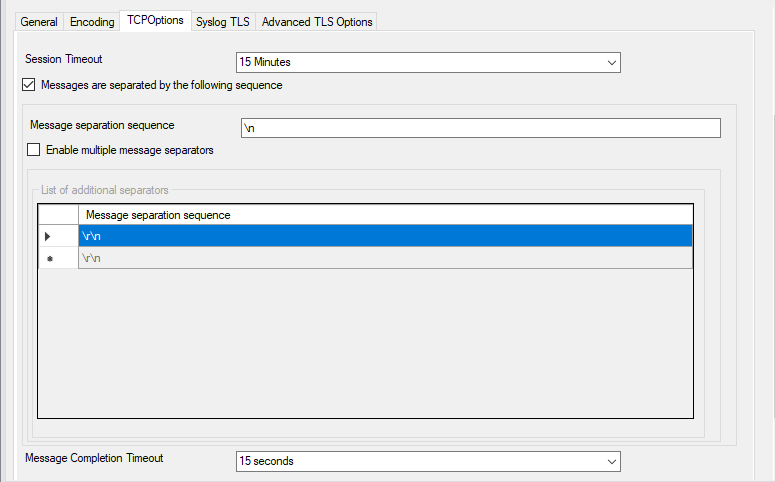Go to the Syslog TLS tab
The height and width of the screenshot is (482, 775).
(x=223, y=22)
